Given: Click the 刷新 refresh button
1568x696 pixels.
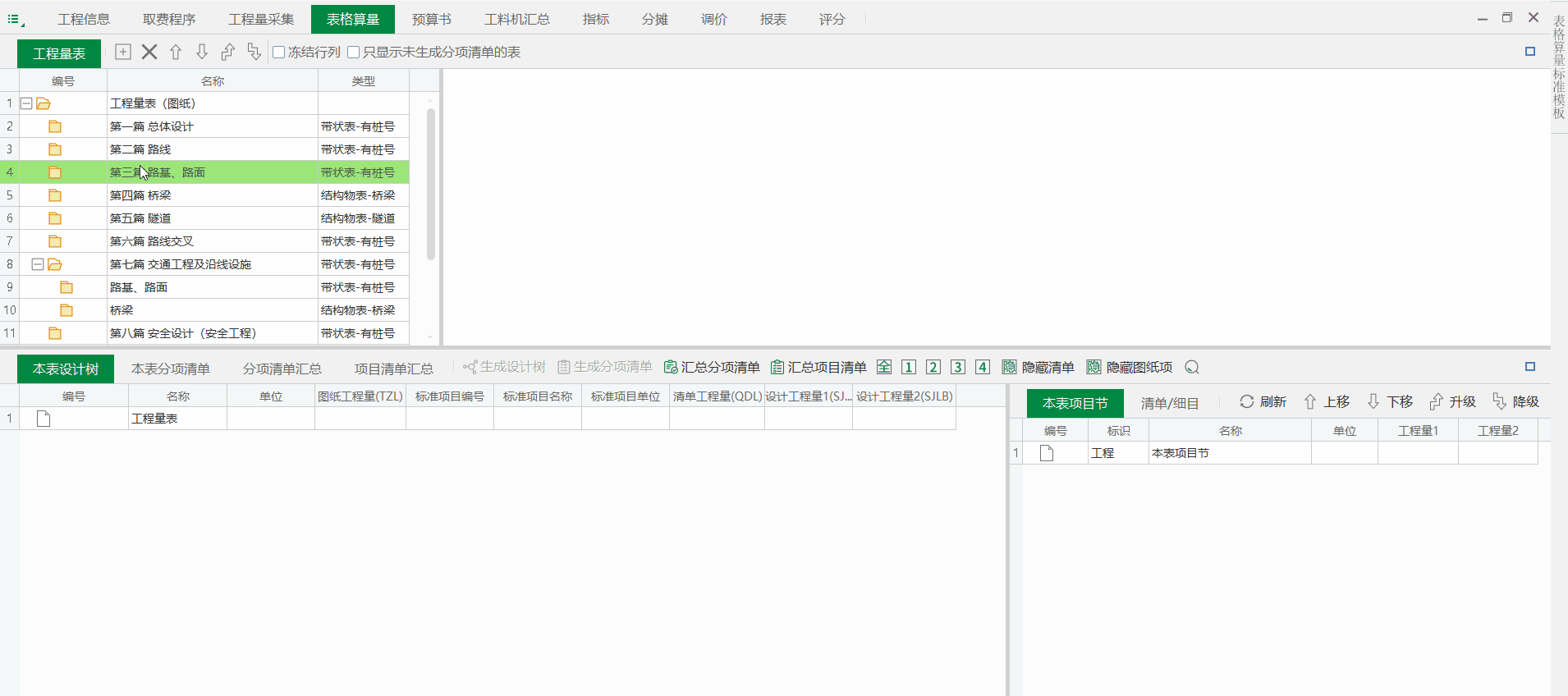Looking at the screenshot, I should 1263,401.
